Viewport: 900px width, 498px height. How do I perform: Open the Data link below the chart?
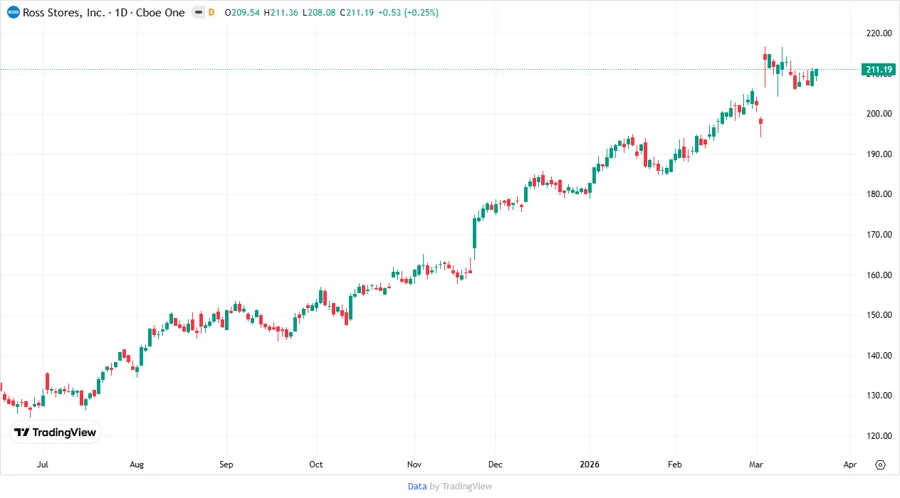(x=417, y=486)
